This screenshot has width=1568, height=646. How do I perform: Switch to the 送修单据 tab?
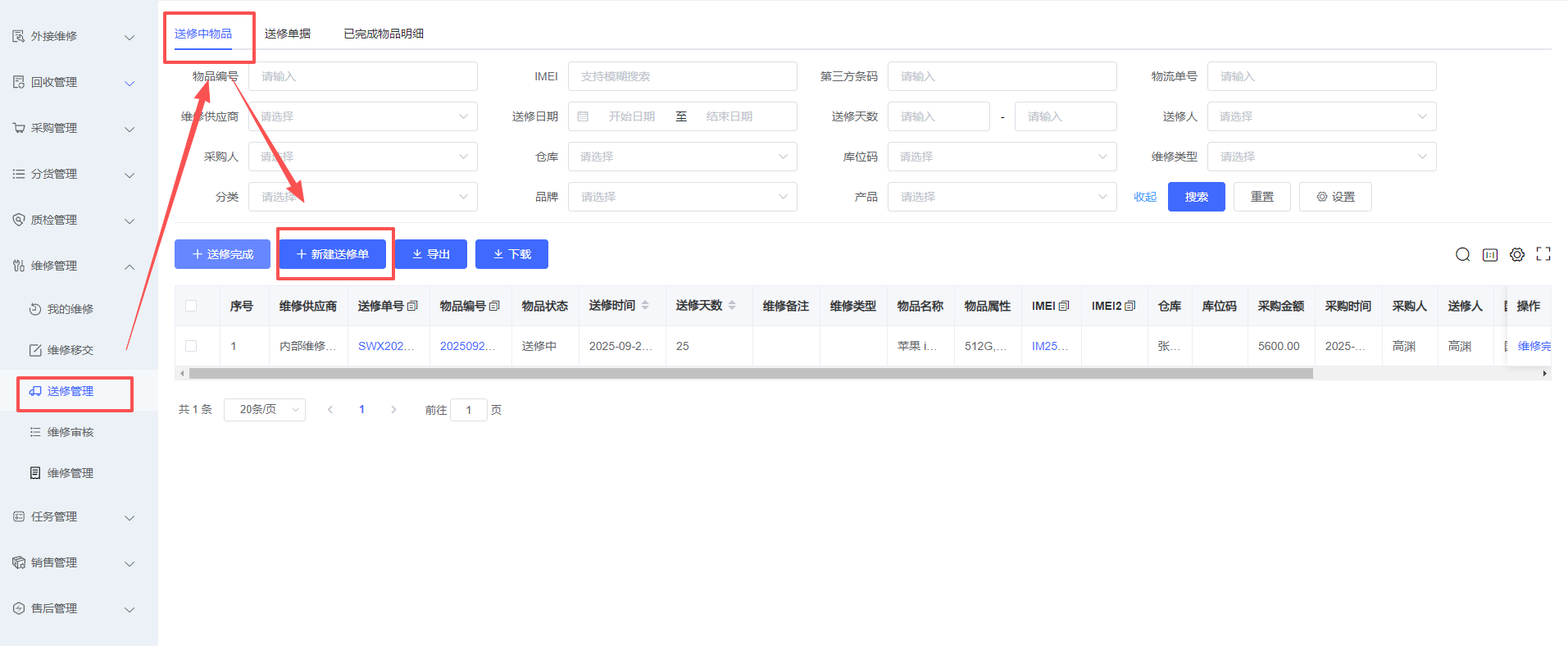point(288,34)
